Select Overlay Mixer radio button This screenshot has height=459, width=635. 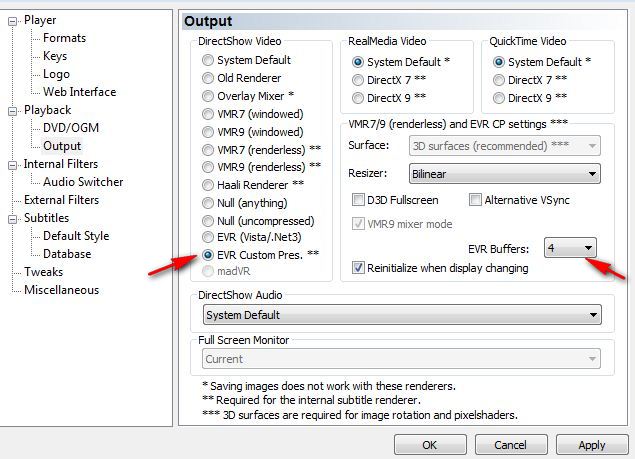[208, 96]
